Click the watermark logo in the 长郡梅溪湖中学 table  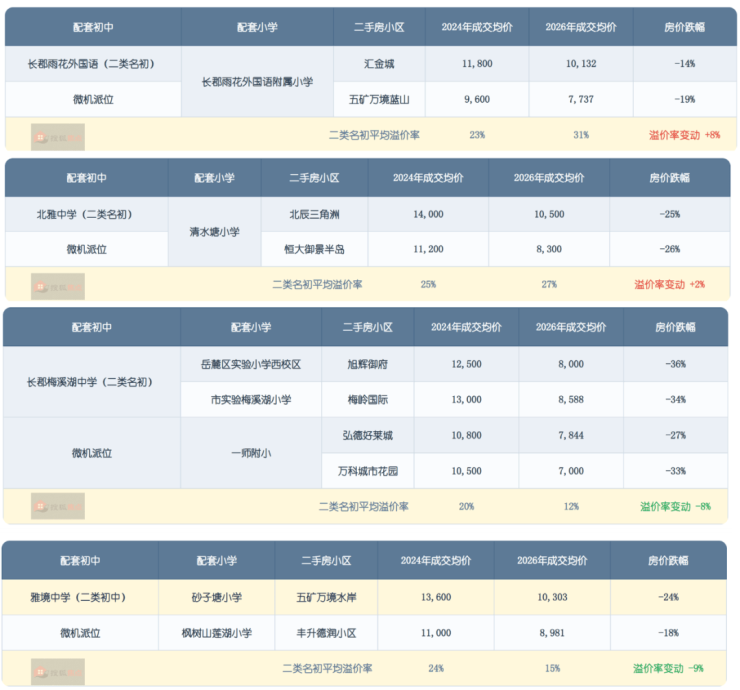coord(57,506)
